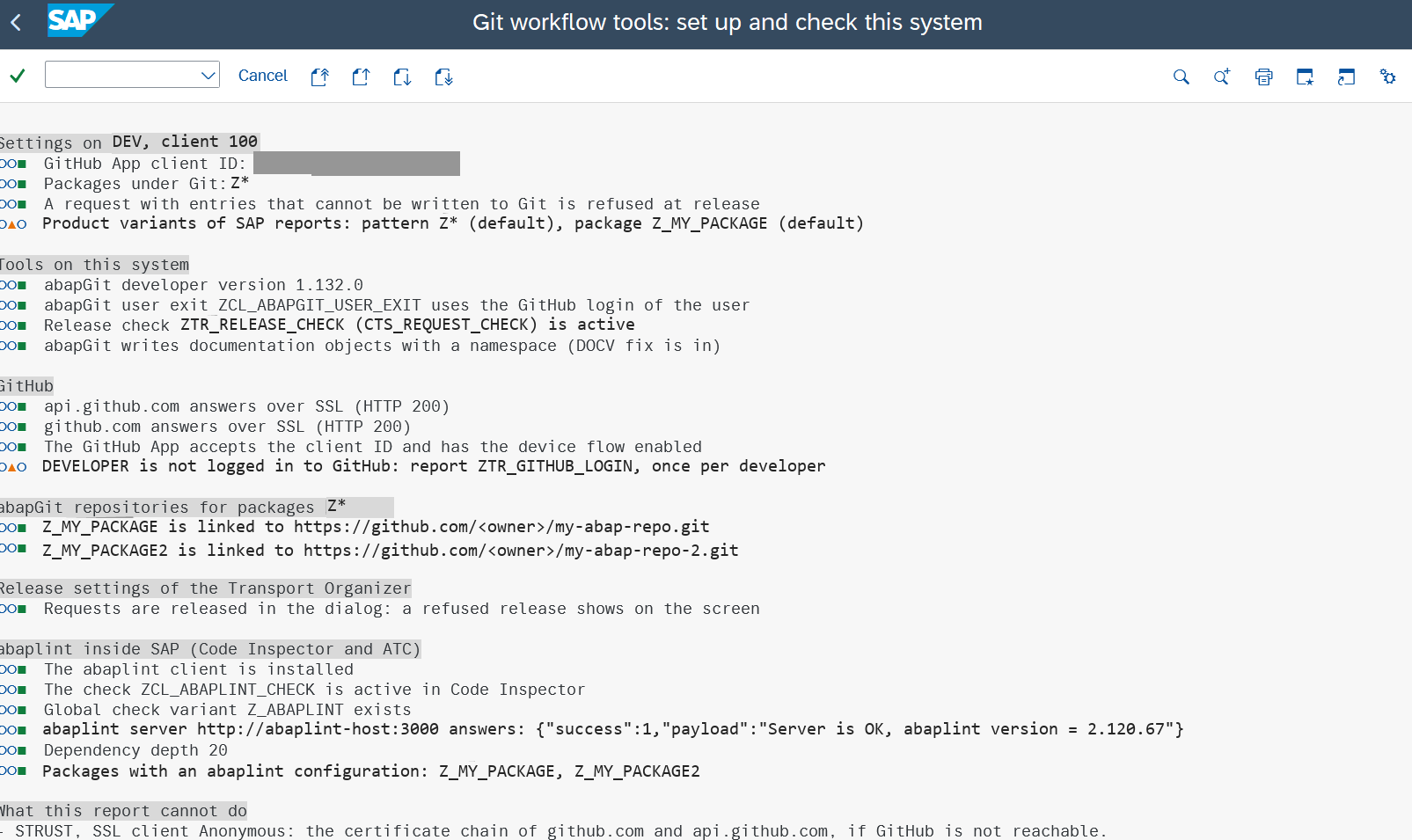
Task: Print the report output
Action: tap(1263, 77)
